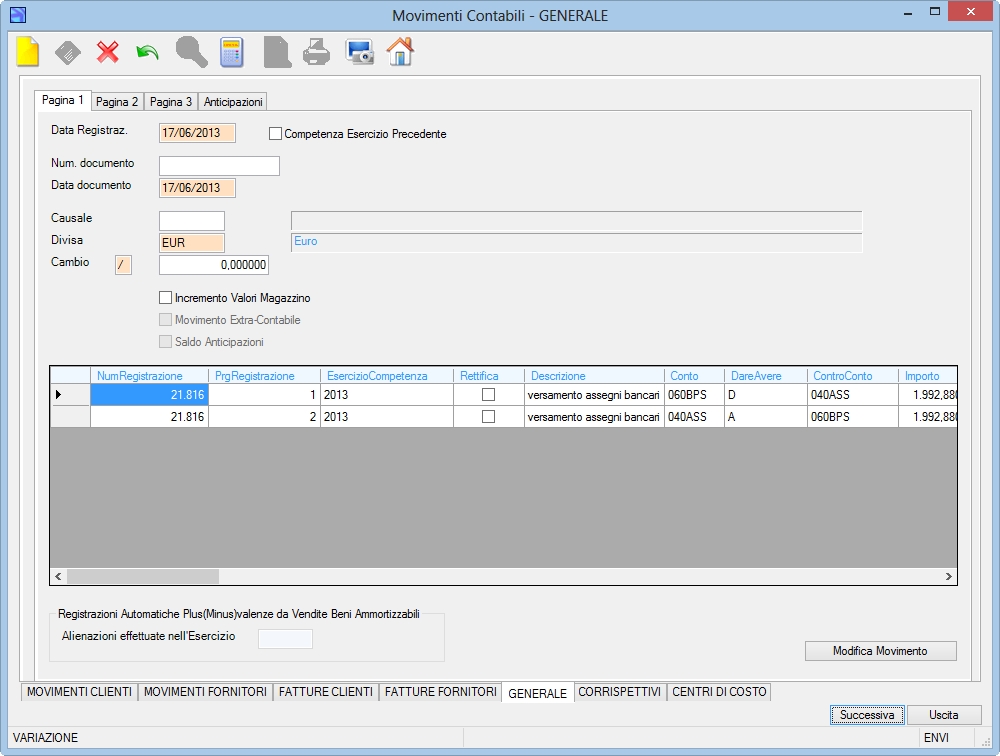Click the screen capture camera icon

point(360,52)
